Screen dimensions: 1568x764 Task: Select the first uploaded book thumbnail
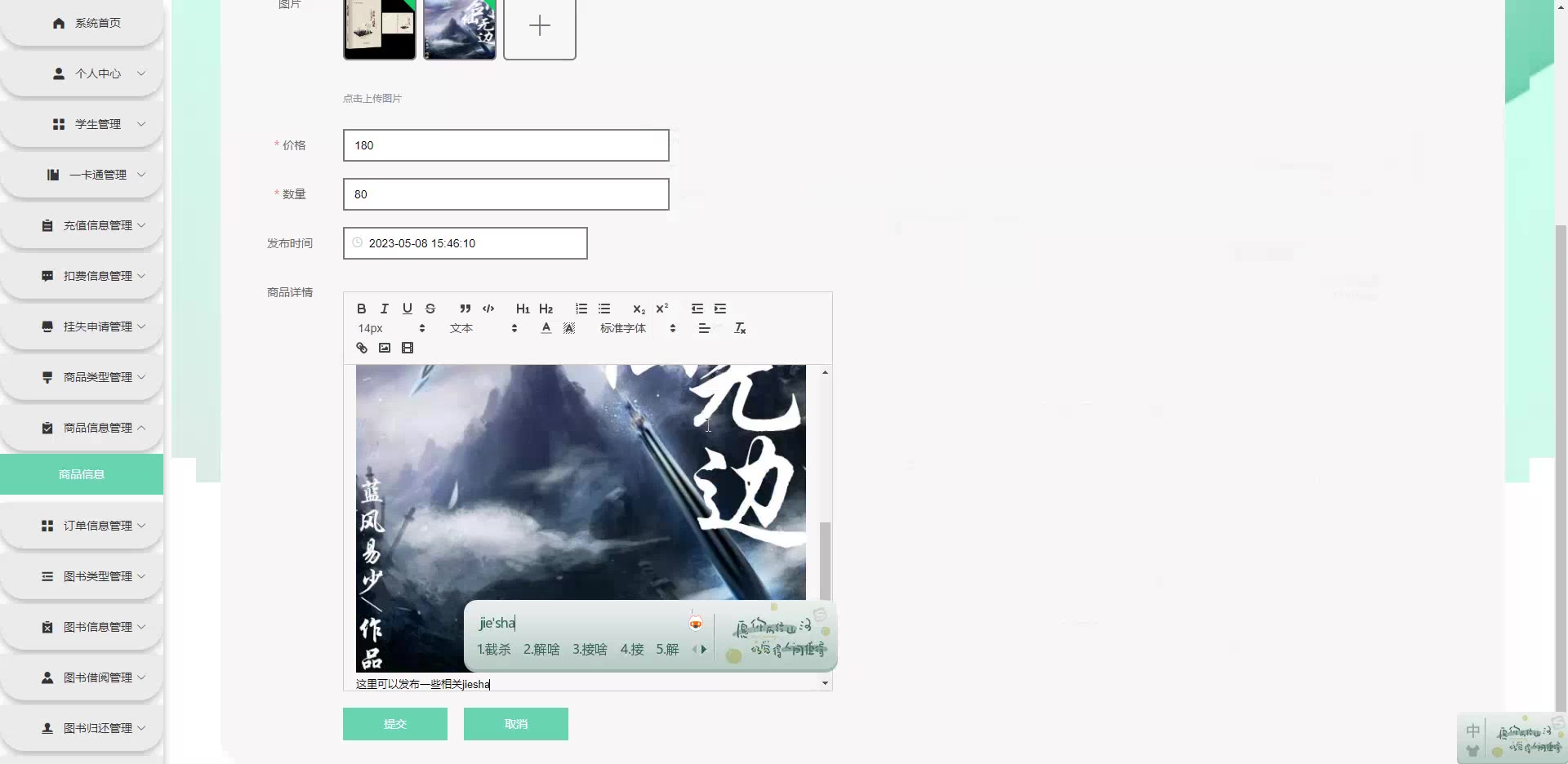(380, 28)
